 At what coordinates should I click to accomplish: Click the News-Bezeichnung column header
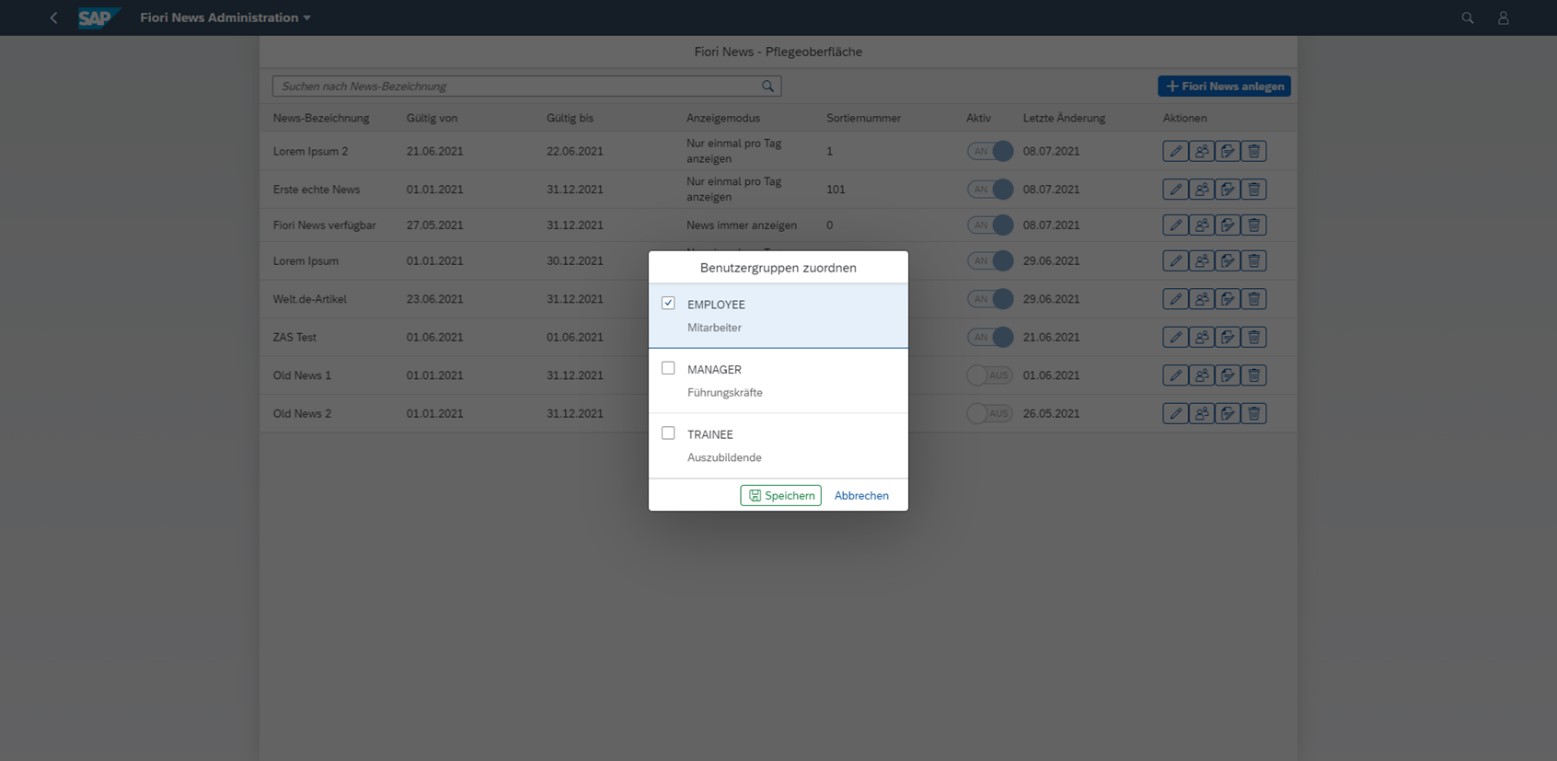[321, 118]
